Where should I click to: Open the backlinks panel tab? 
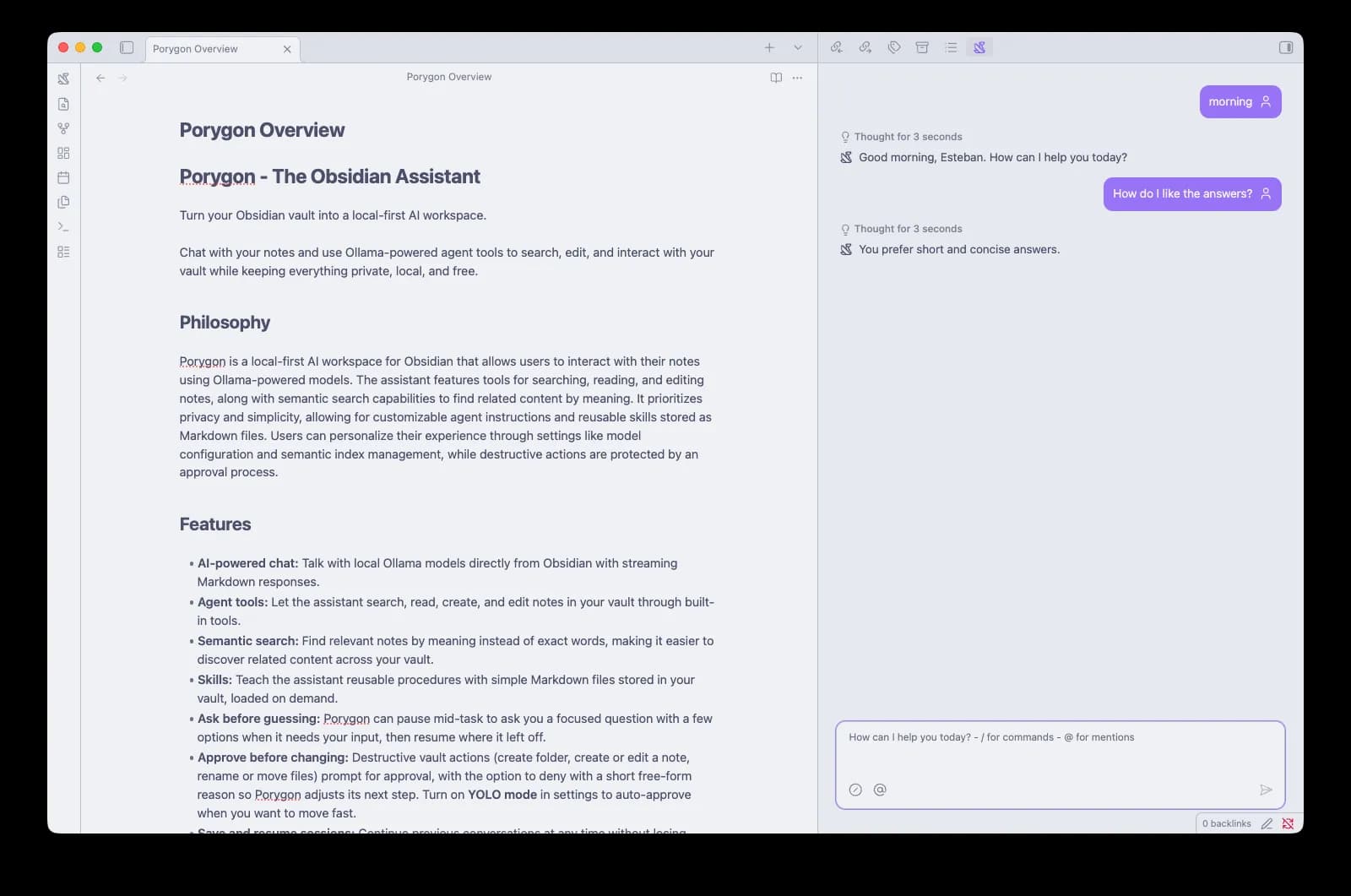(837, 47)
